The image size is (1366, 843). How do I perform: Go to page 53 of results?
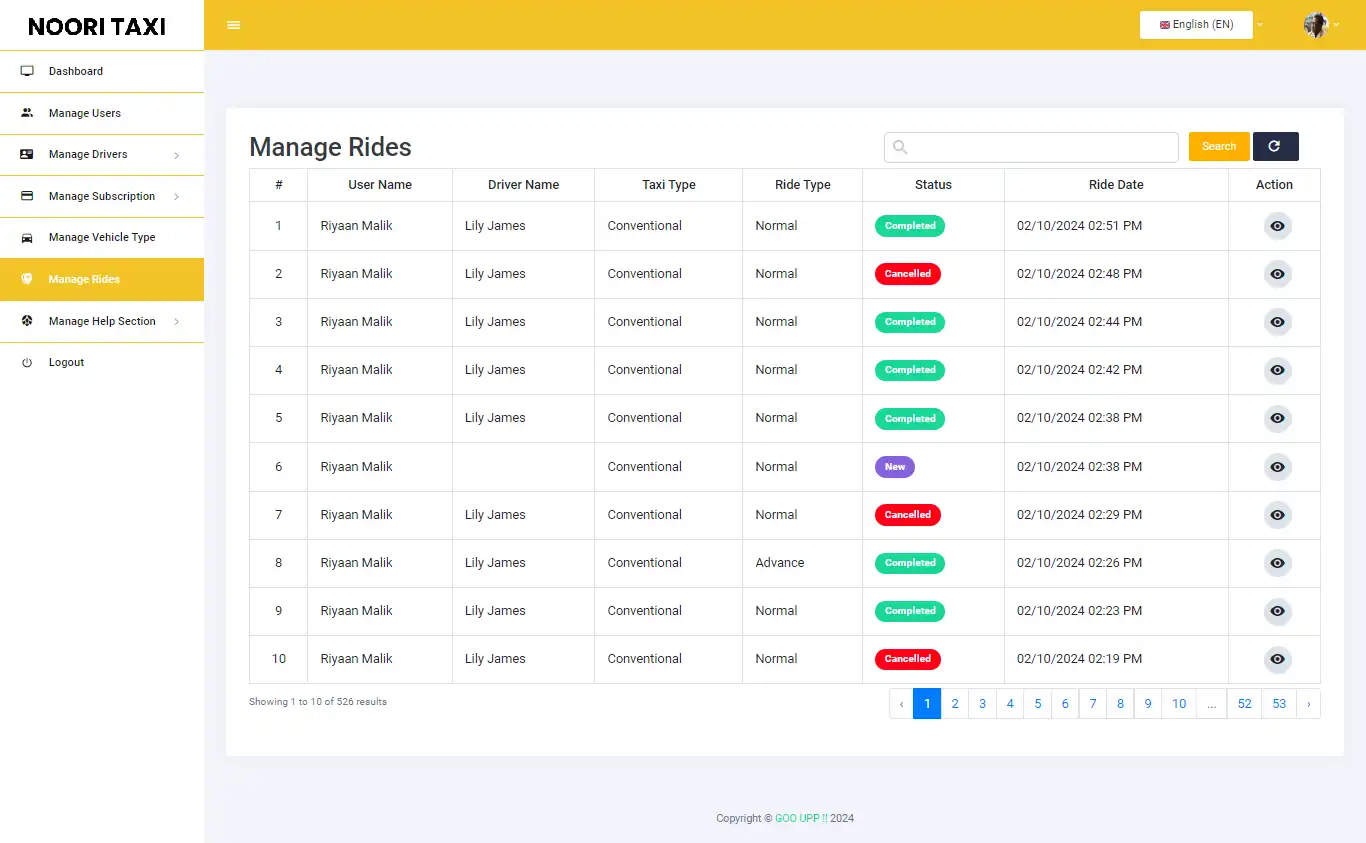pyautogui.click(x=1278, y=704)
